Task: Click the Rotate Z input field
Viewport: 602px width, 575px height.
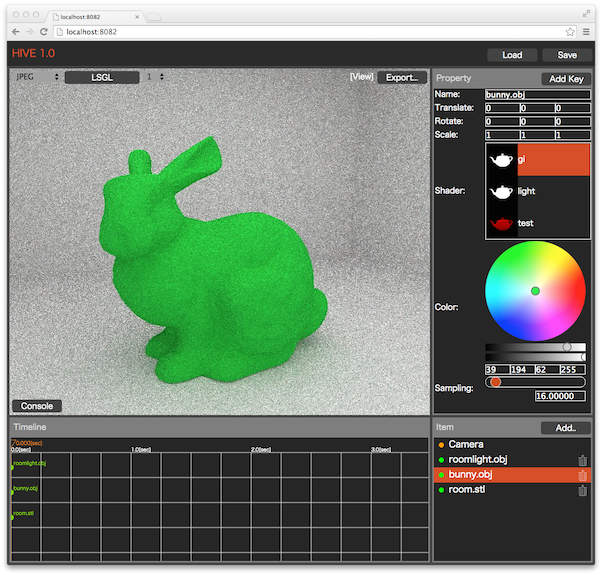Action: point(573,122)
